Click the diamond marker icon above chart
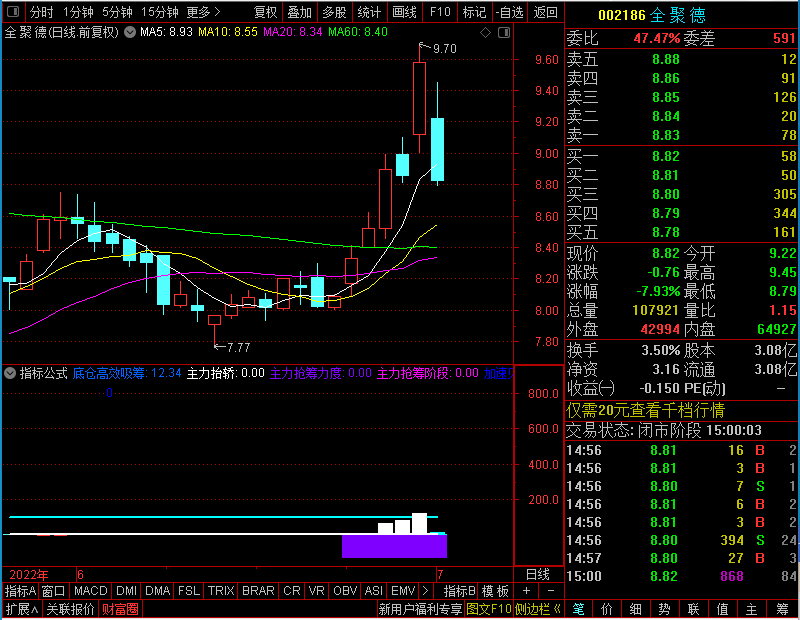 pyautogui.click(x=486, y=33)
